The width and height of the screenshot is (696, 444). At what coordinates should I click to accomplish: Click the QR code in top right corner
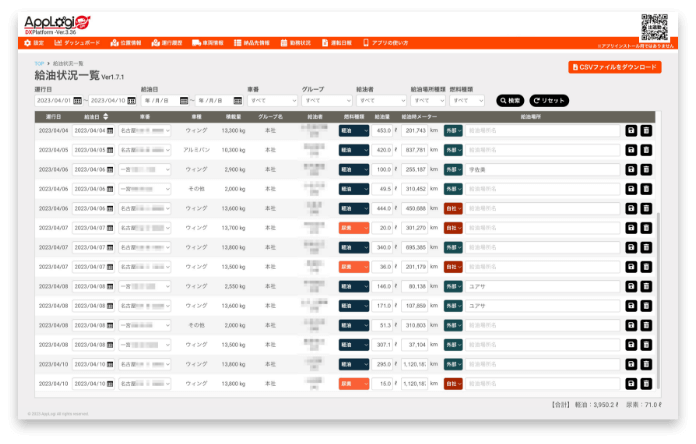click(x=653, y=26)
